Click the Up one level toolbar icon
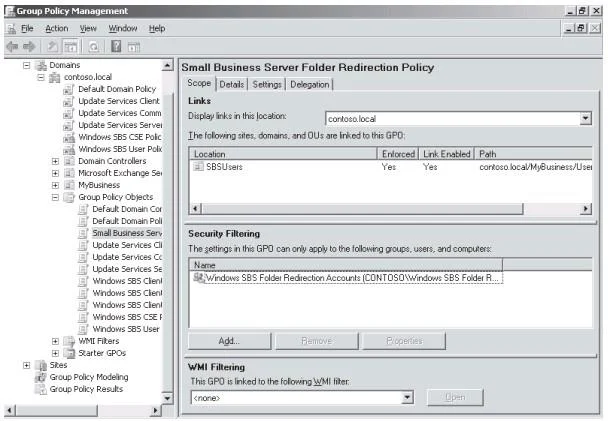Viewport: 608px width, 421px height. pyautogui.click(x=52, y=47)
